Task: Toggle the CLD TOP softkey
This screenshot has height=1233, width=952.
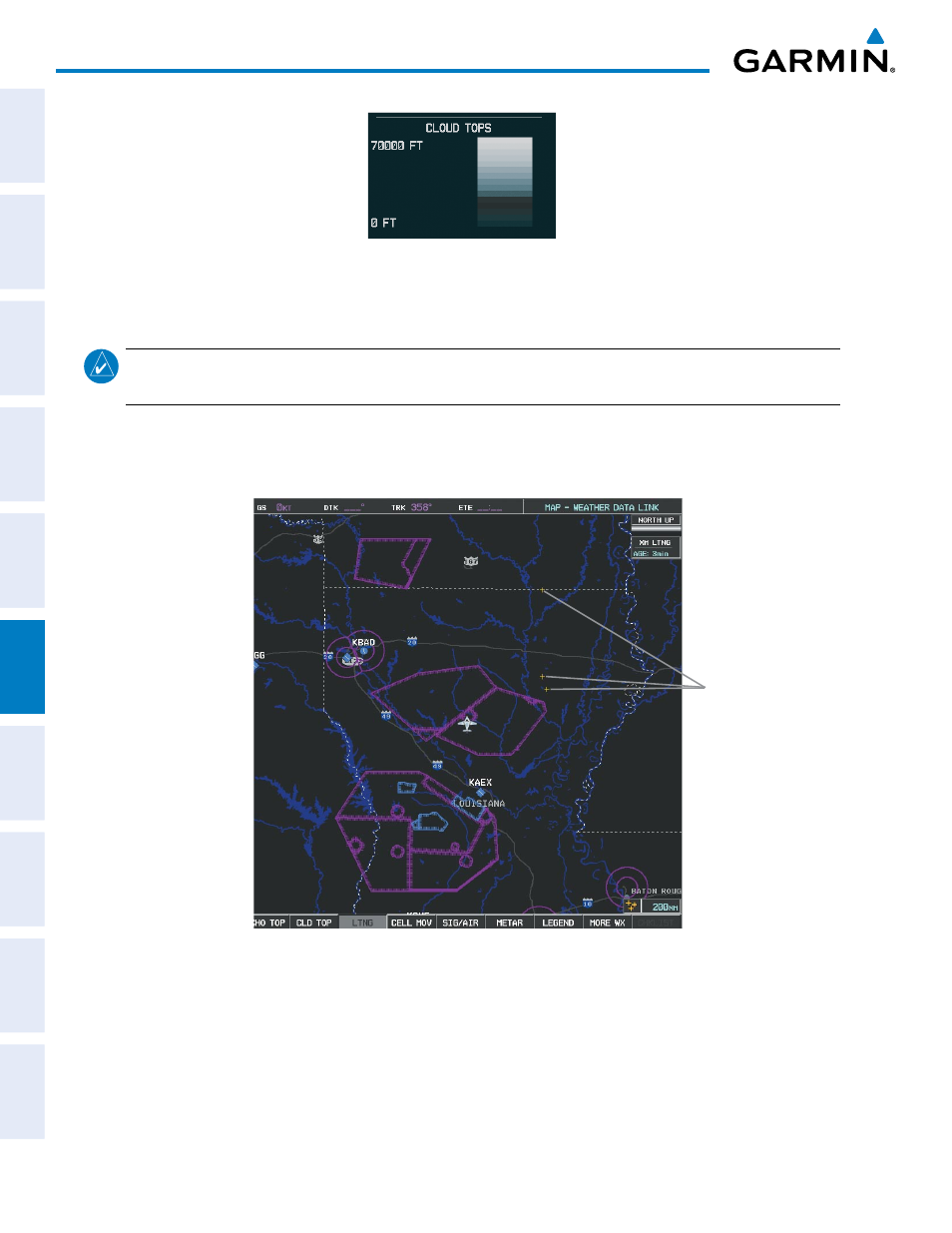Action: [314, 923]
